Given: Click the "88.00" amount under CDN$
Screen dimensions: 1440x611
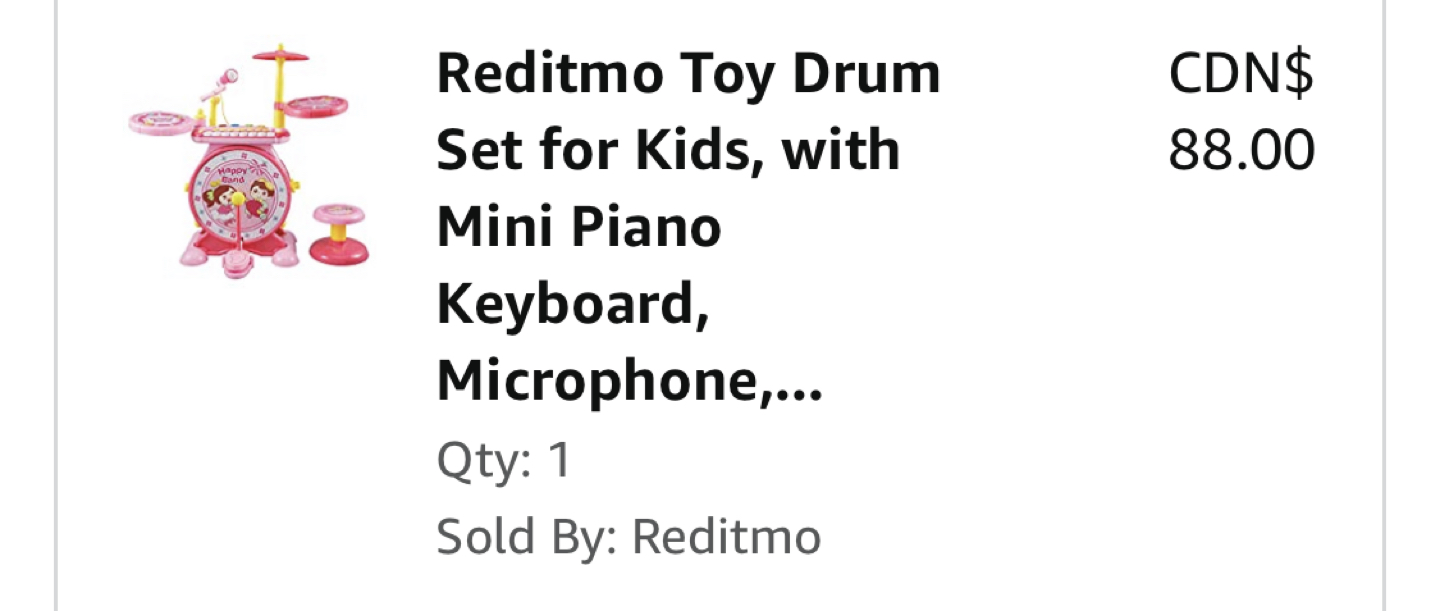Looking at the screenshot, I should [x=1241, y=151].
